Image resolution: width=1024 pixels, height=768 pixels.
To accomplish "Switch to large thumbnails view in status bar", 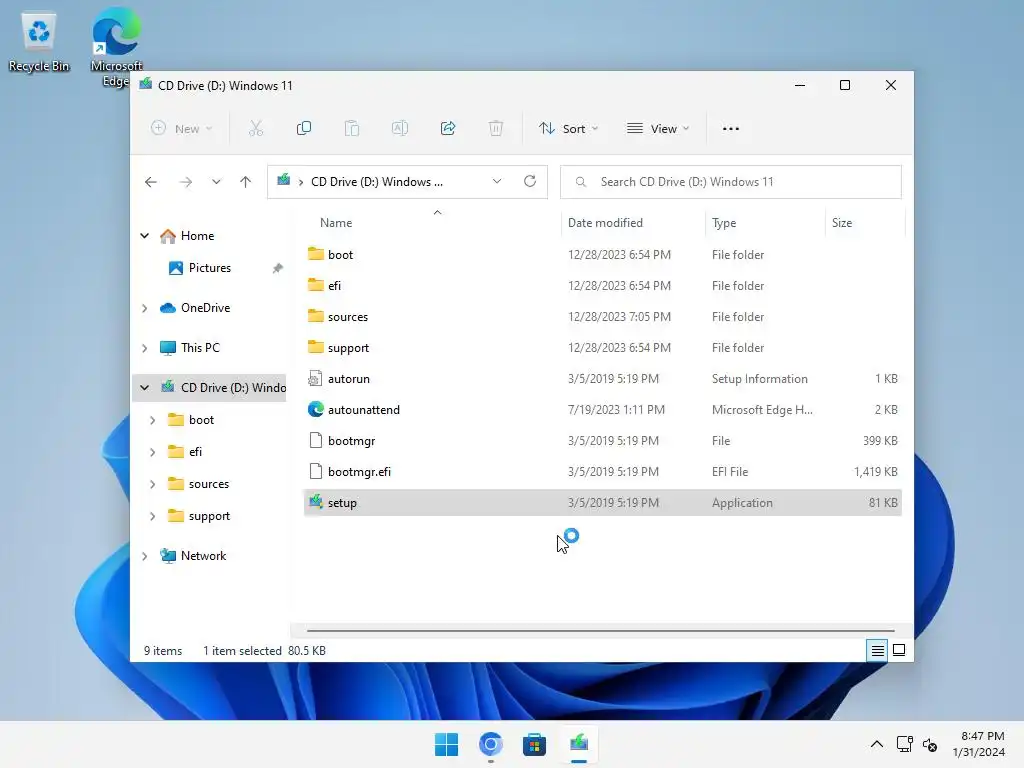I will [x=899, y=650].
